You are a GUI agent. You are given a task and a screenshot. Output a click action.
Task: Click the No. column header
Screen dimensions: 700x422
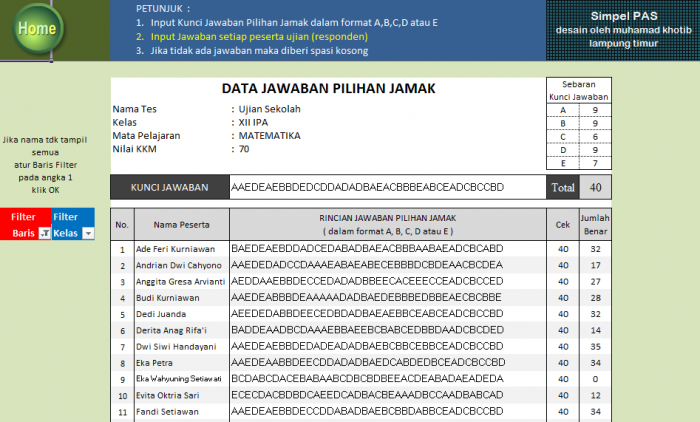coord(122,225)
